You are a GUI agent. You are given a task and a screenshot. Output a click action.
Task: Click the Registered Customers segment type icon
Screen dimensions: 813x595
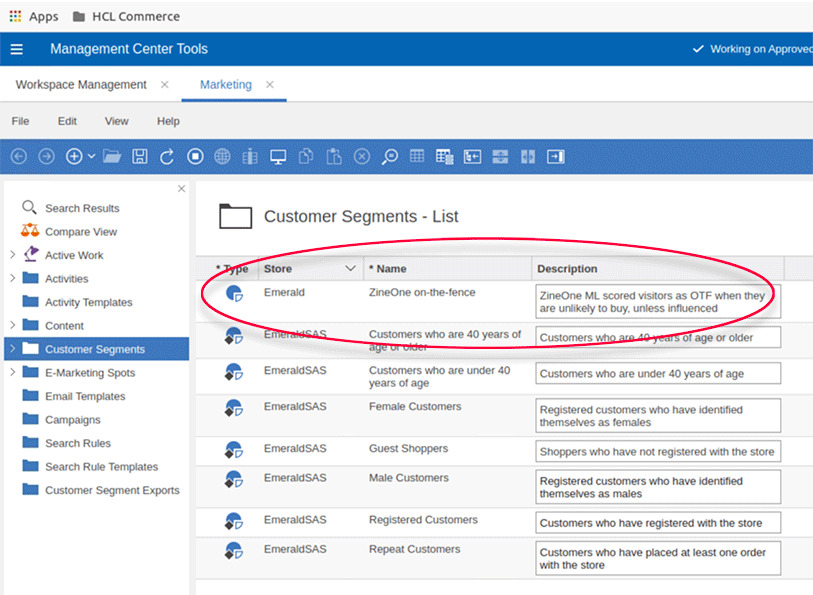click(x=234, y=521)
